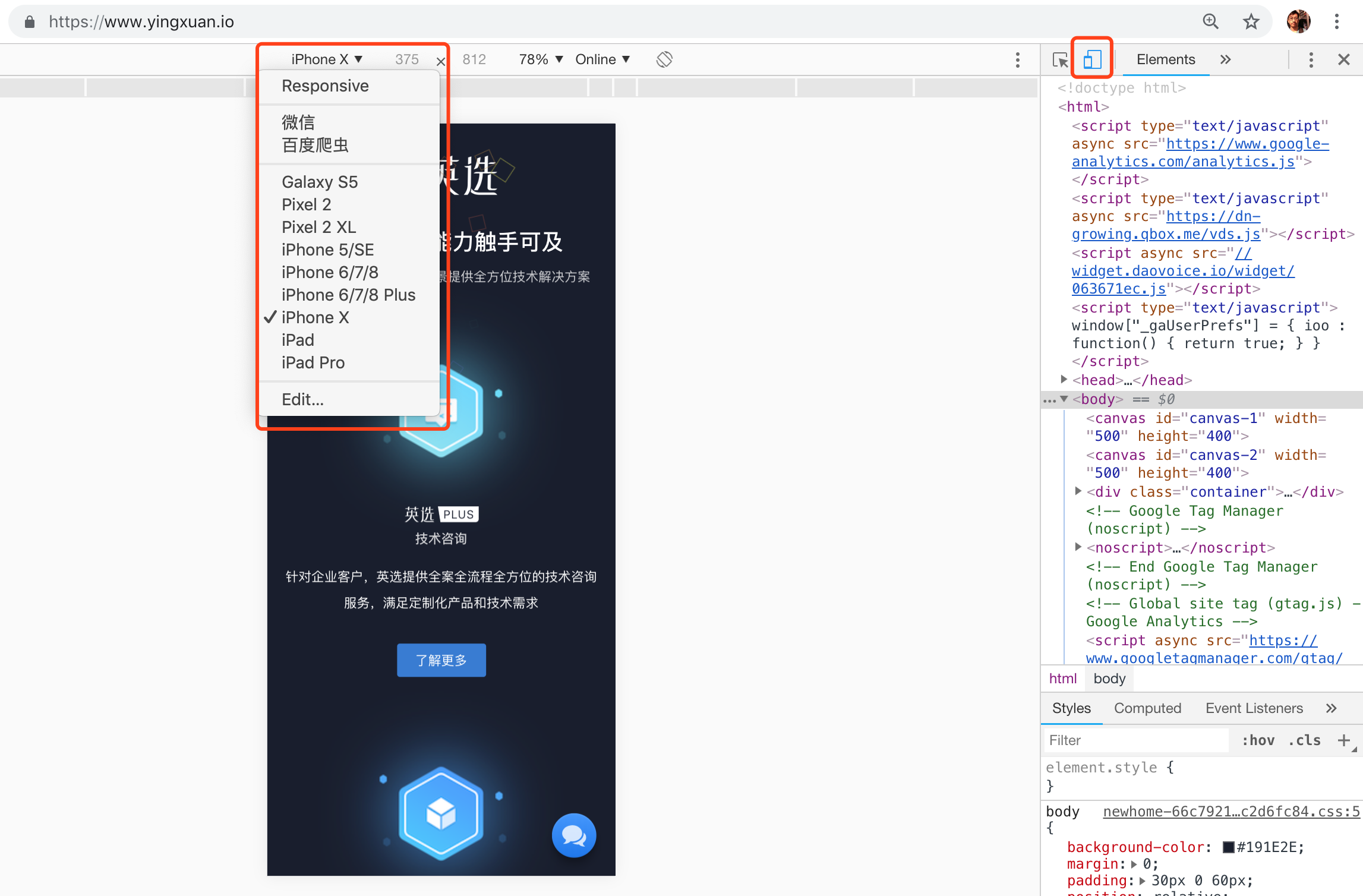The height and width of the screenshot is (896, 1363).
Task: Select iPhone 5/SE device
Action: 349,250
